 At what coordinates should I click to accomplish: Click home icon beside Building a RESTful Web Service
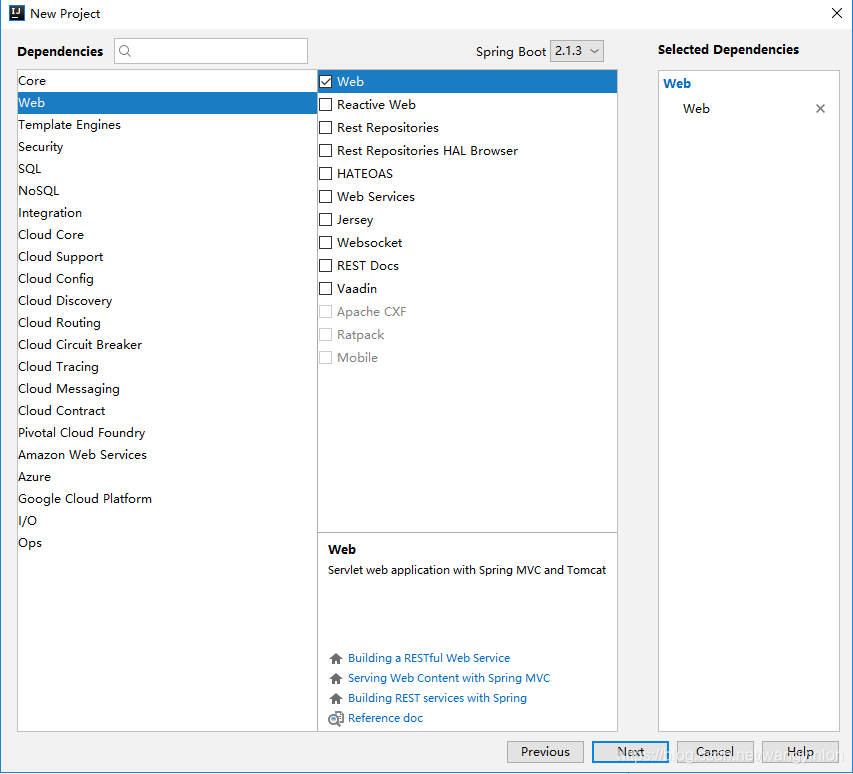click(x=336, y=659)
